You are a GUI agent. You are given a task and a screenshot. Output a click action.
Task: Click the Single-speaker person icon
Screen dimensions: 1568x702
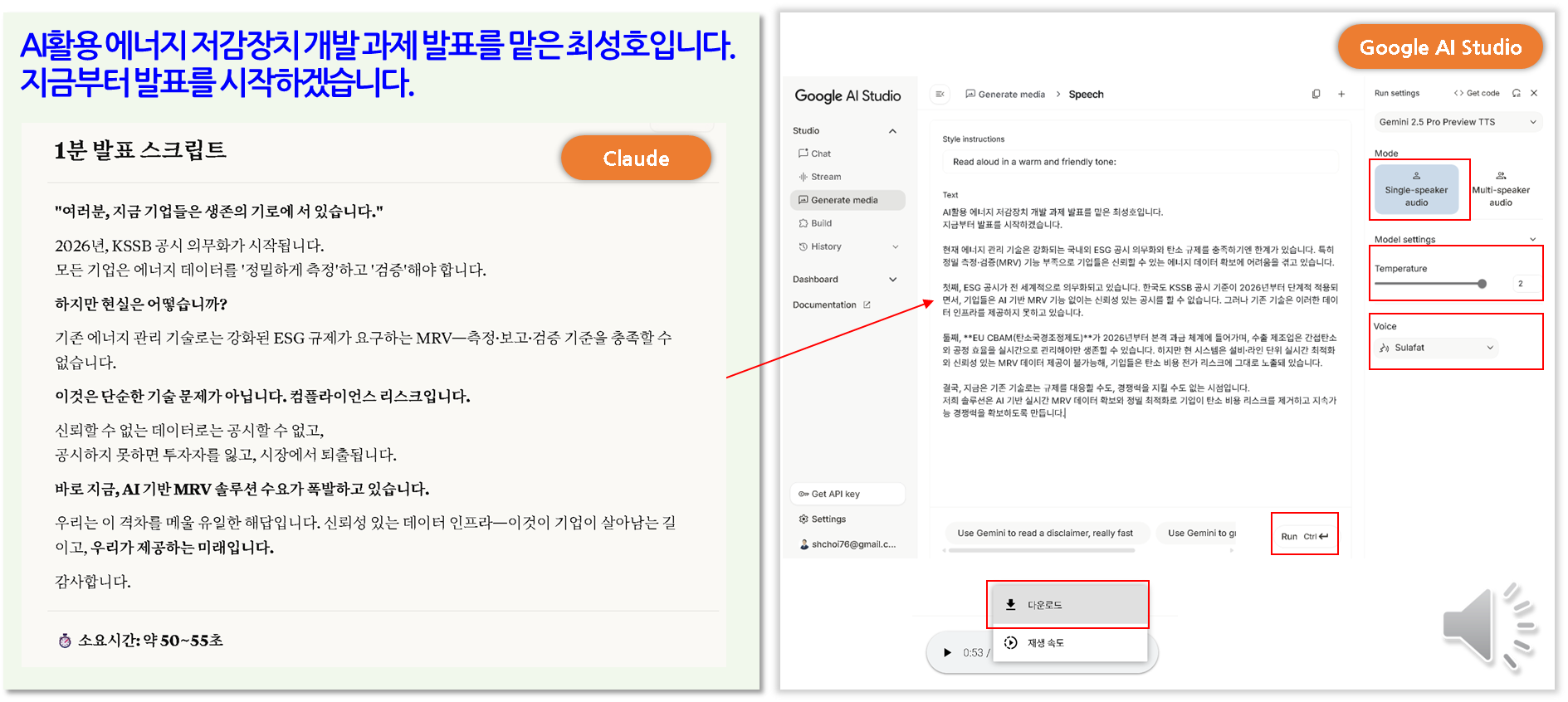pyautogui.click(x=1416, y=176)
